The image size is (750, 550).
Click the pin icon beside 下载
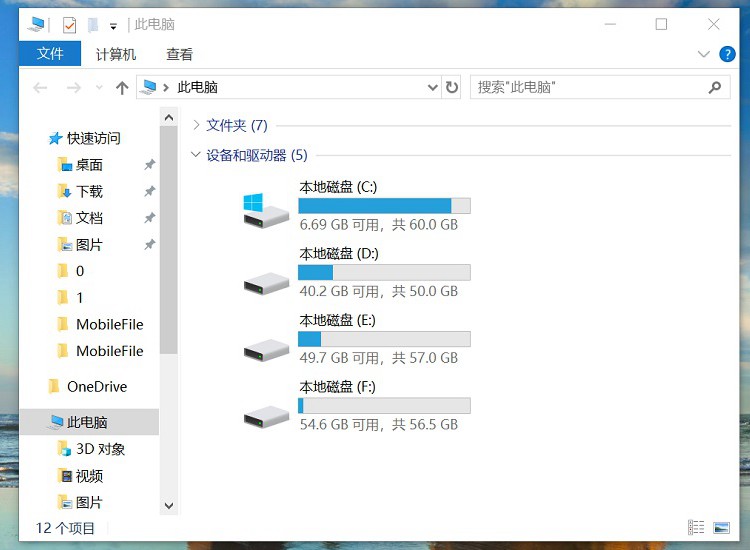click(x=150, y=191)
